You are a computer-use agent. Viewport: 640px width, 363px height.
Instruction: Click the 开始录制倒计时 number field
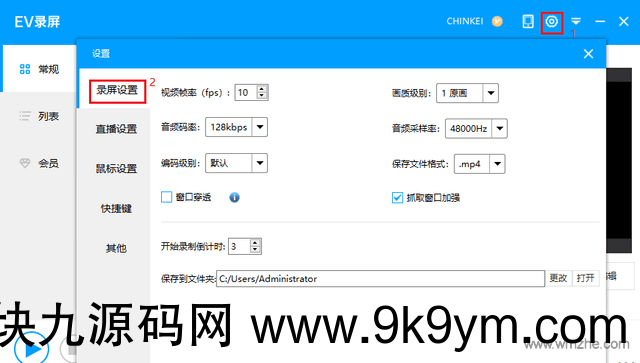tap(240, 246)
